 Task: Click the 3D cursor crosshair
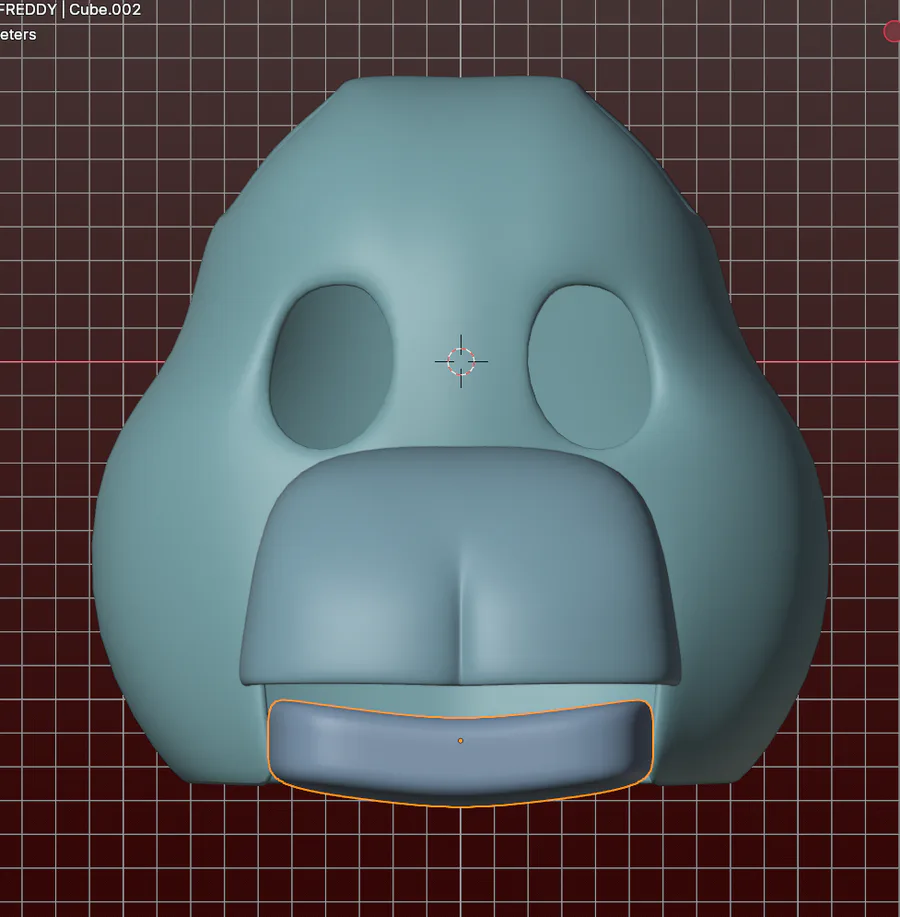point(461,361)
